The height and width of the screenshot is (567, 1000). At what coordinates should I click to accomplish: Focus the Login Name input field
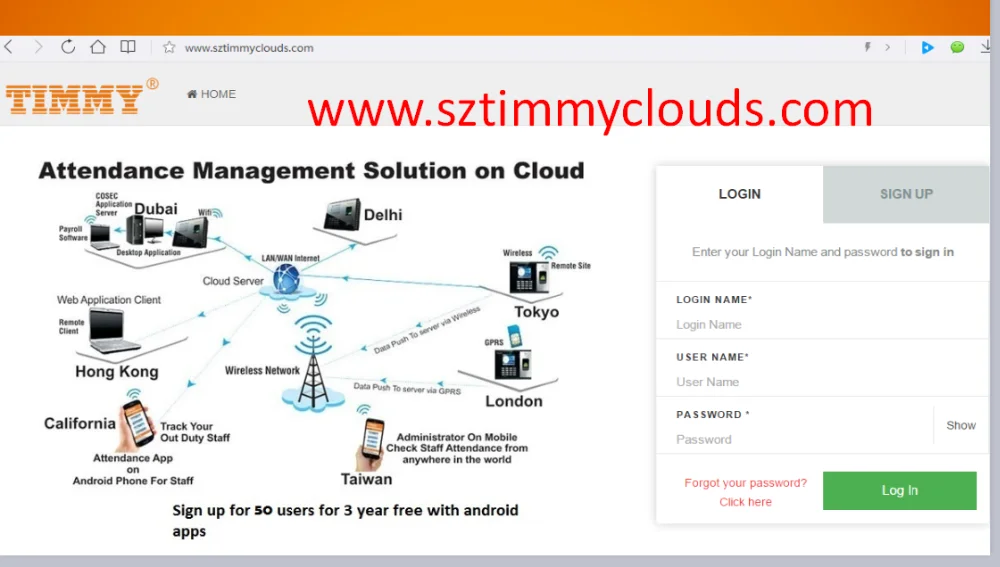click(823, 325)
